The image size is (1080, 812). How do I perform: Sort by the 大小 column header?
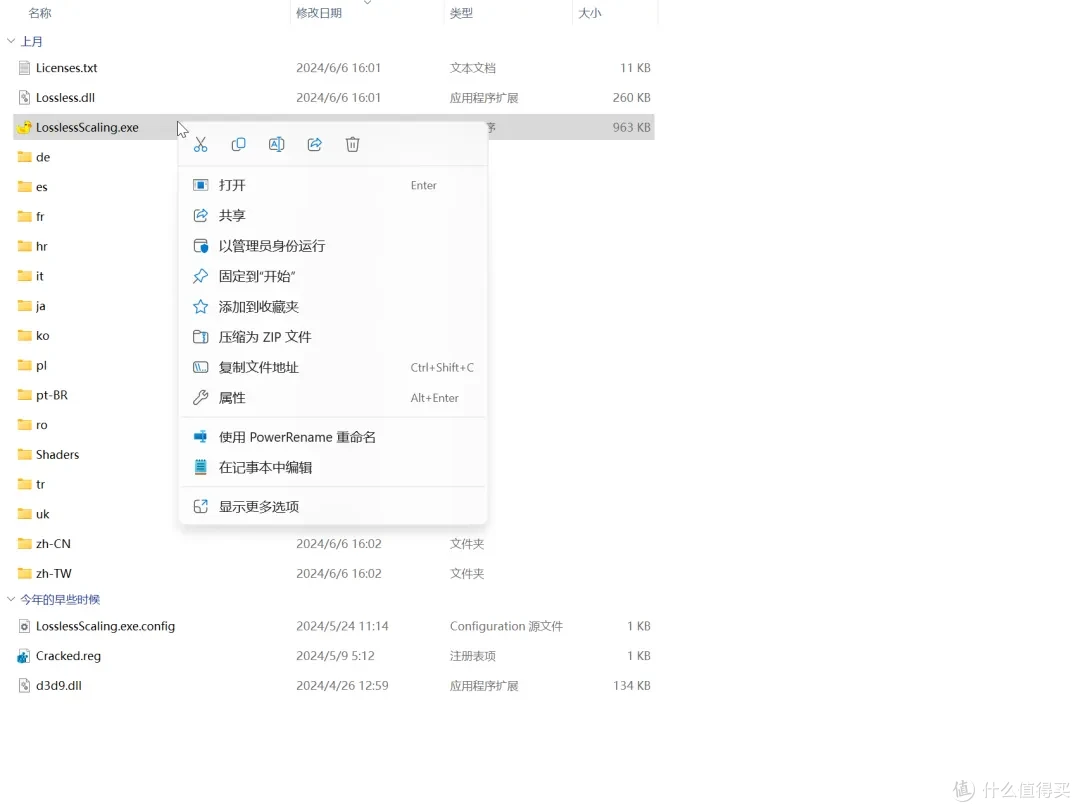coord(590,13)
